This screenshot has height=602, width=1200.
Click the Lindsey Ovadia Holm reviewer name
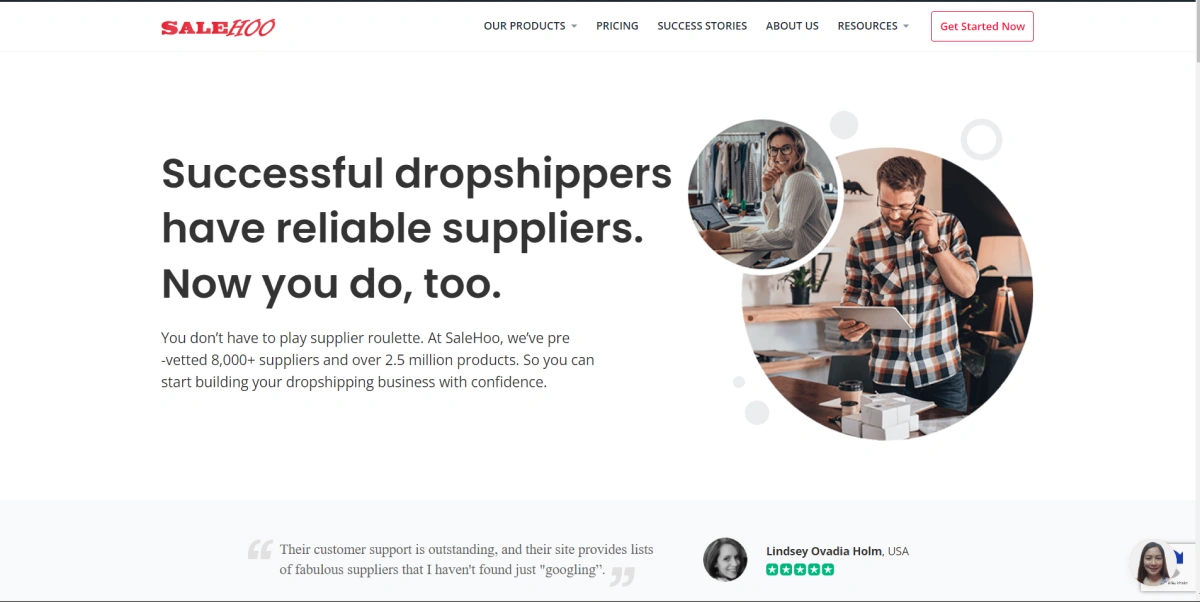(825, 551)
